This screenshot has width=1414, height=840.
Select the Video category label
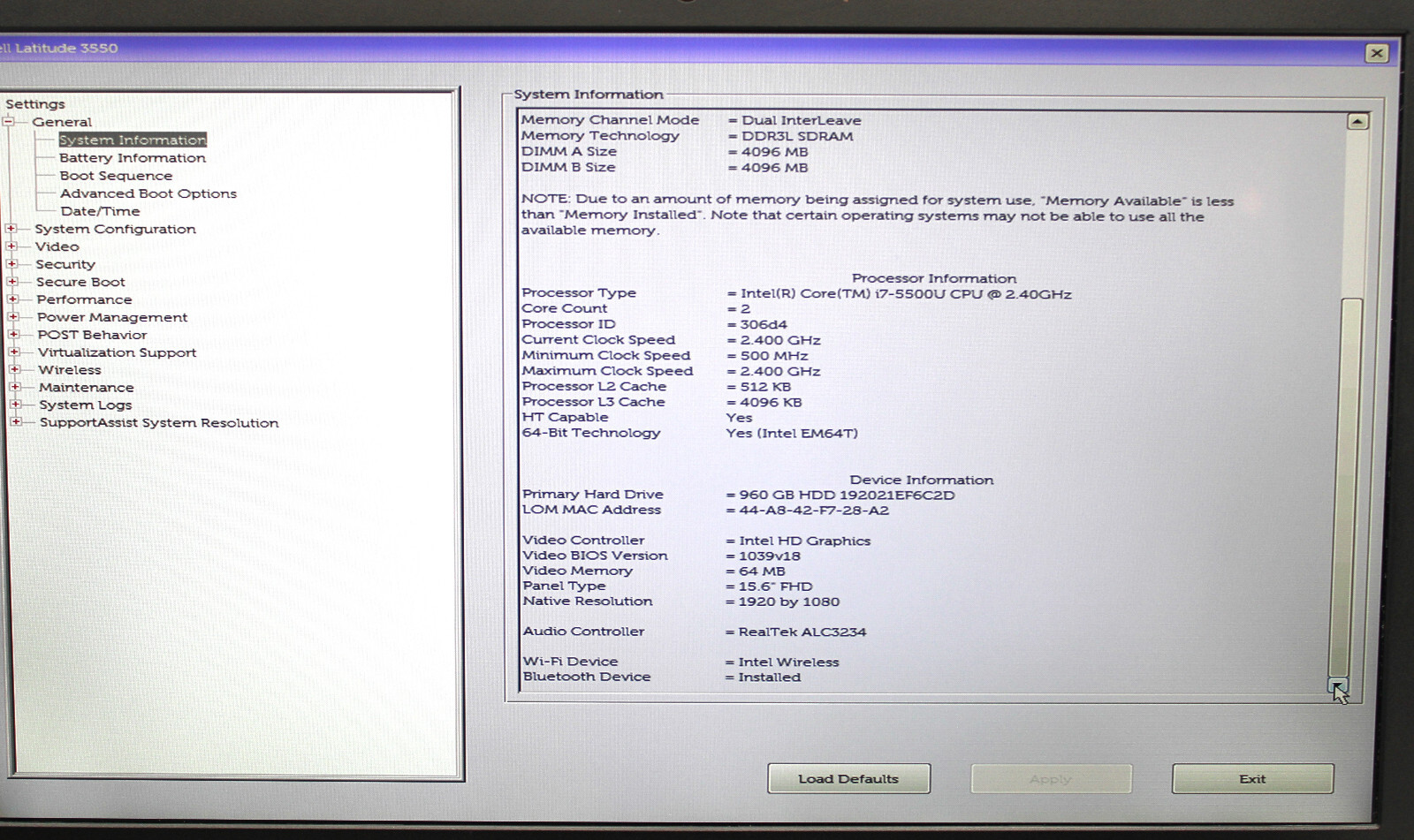pyautogui.click(x=57, y=246)
